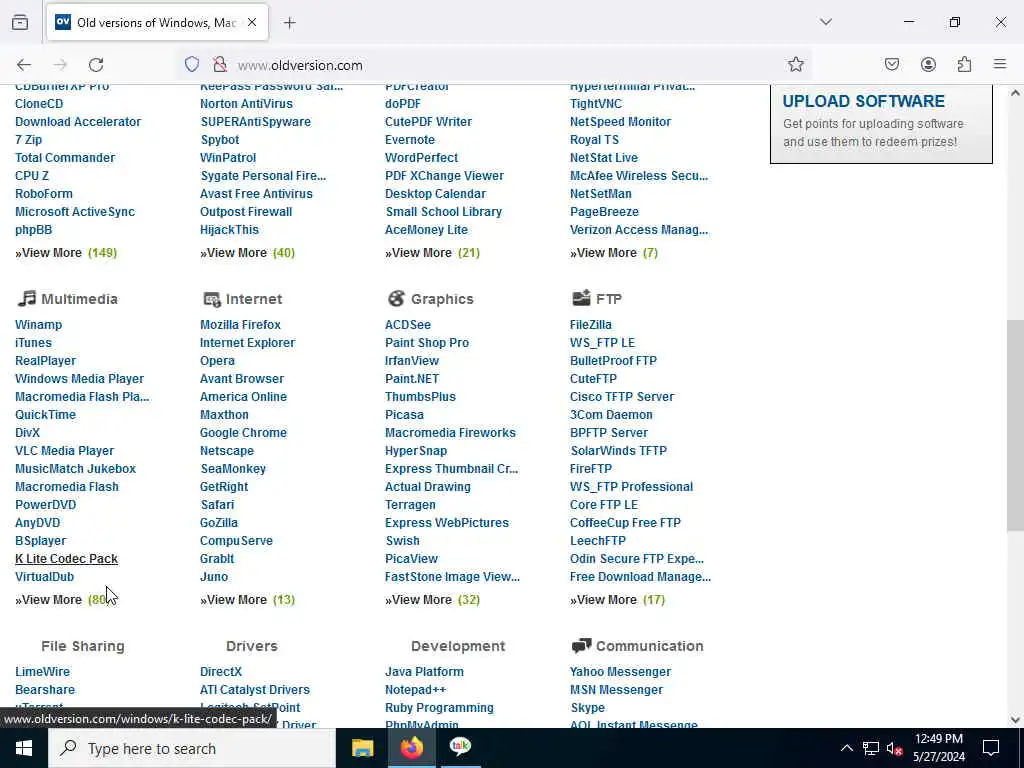Click the address bar showing www.oldversion.com

(496, 65)
